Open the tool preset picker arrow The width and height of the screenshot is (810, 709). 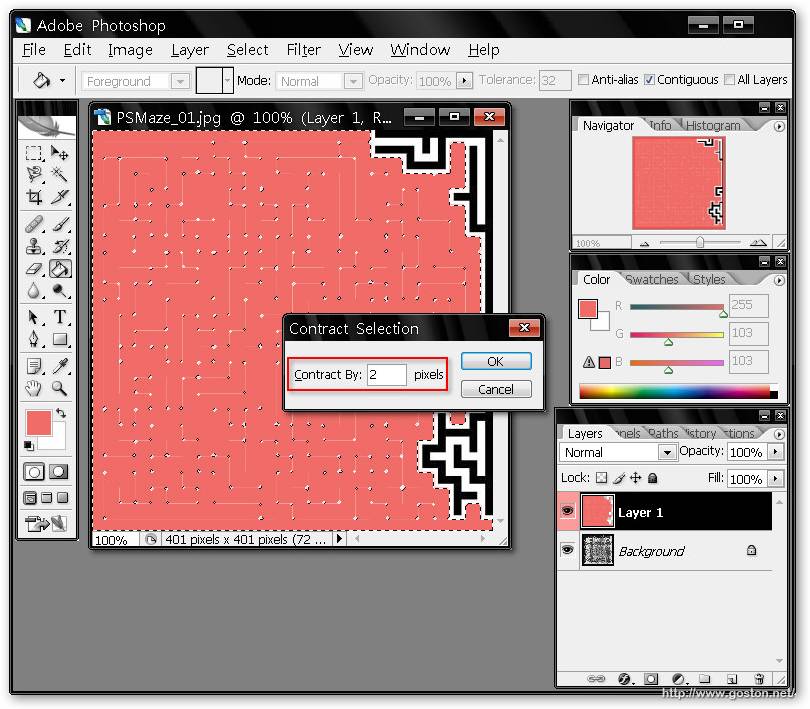(x=63, y=80)
